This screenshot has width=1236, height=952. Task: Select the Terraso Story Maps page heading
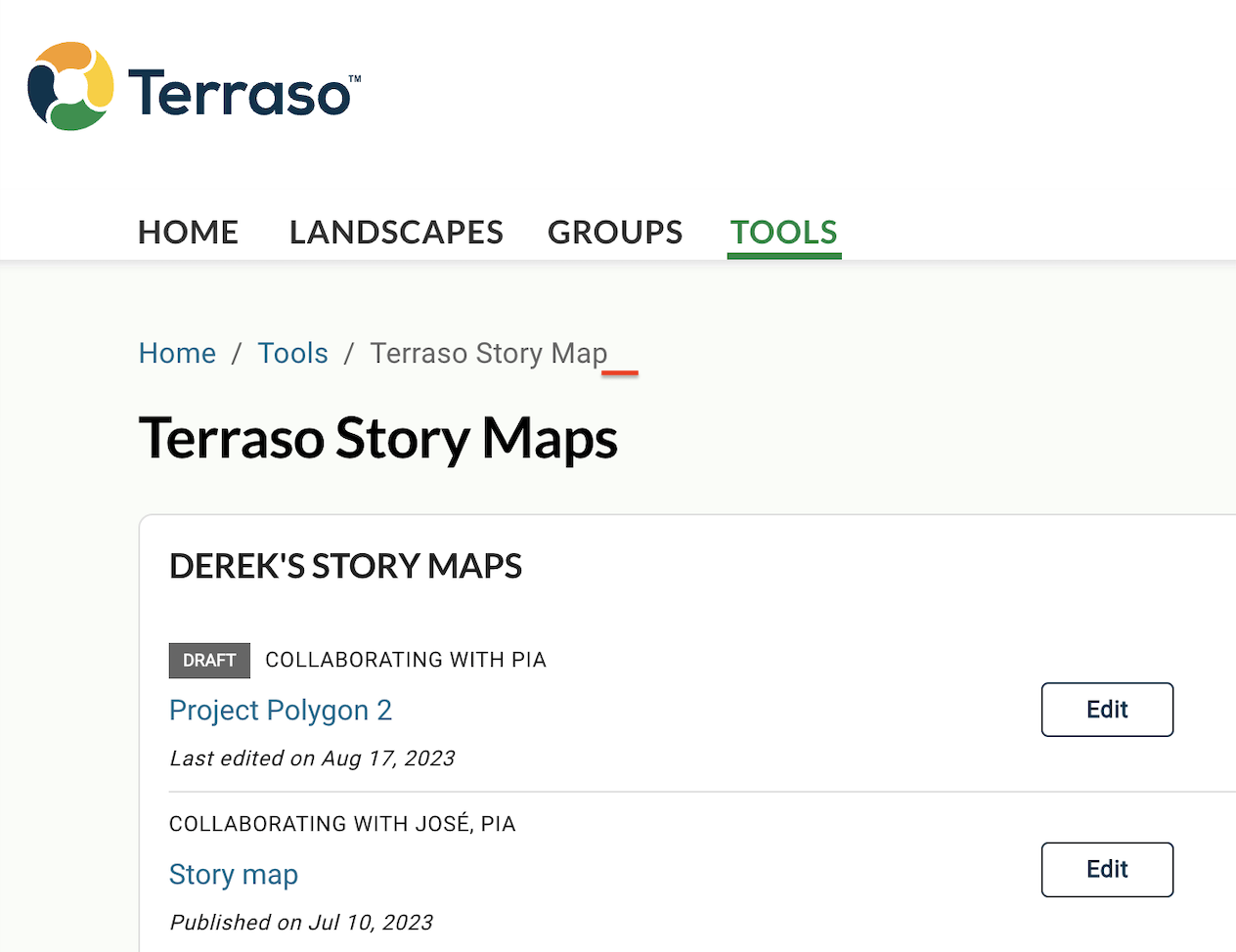coord(379,439)
